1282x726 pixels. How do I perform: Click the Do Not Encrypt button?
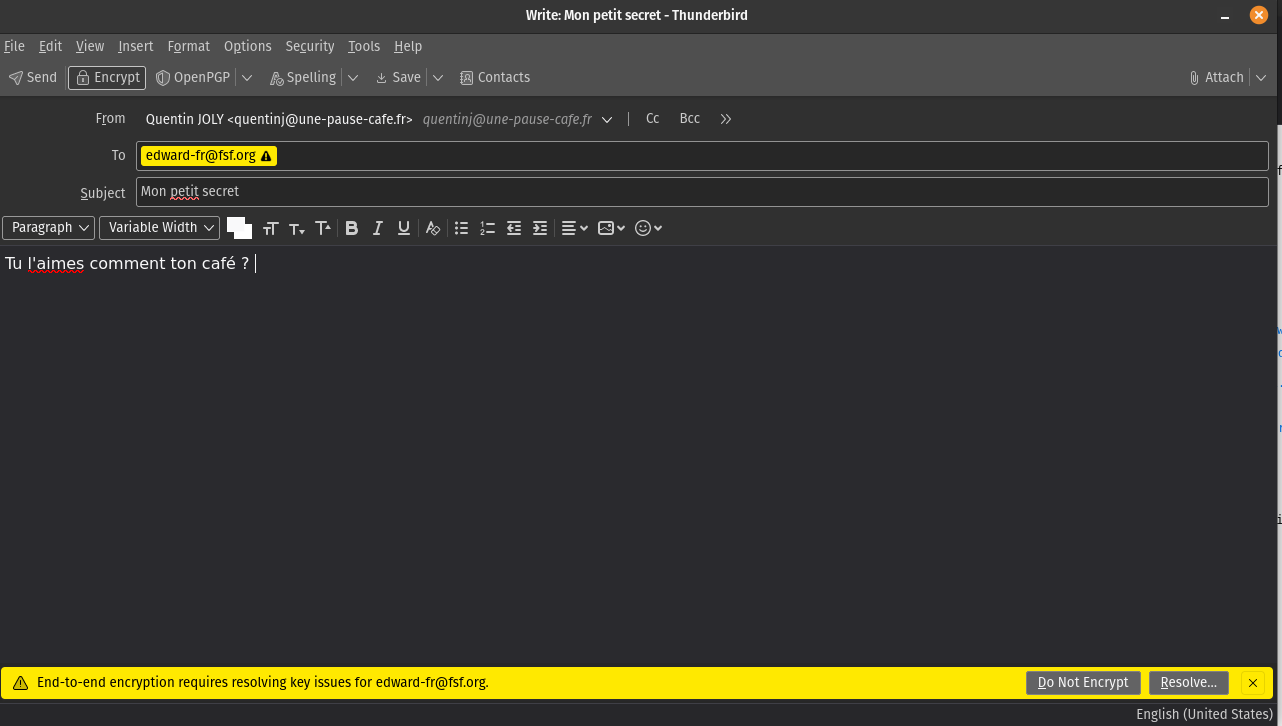pos(1083,683)
